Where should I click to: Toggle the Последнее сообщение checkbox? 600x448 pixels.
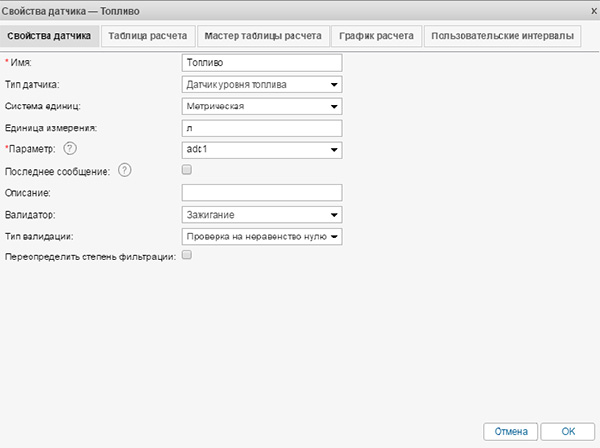[187, 171]
